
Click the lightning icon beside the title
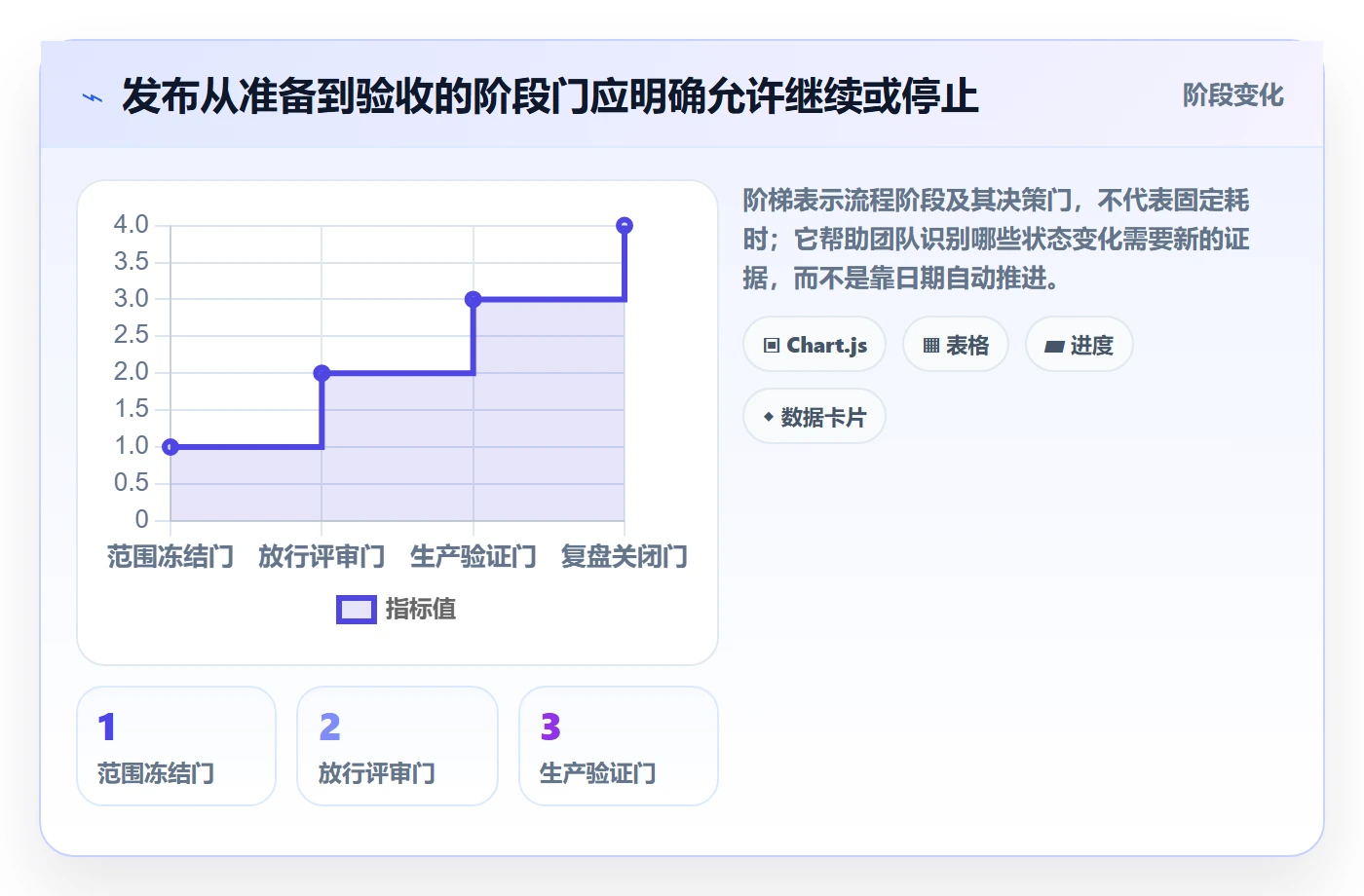[93, 97]
